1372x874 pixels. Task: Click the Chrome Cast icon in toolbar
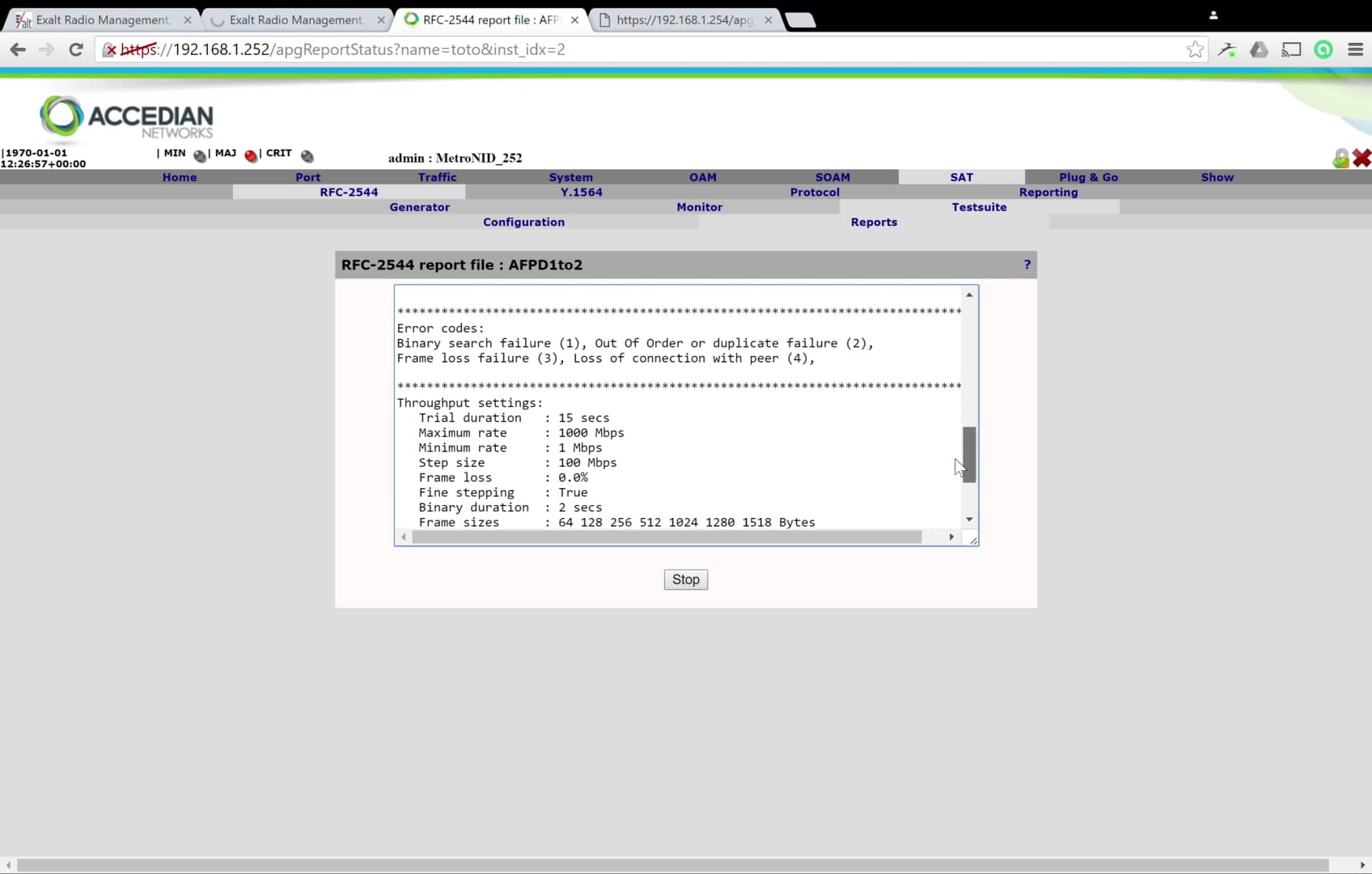click(1291, 49)
